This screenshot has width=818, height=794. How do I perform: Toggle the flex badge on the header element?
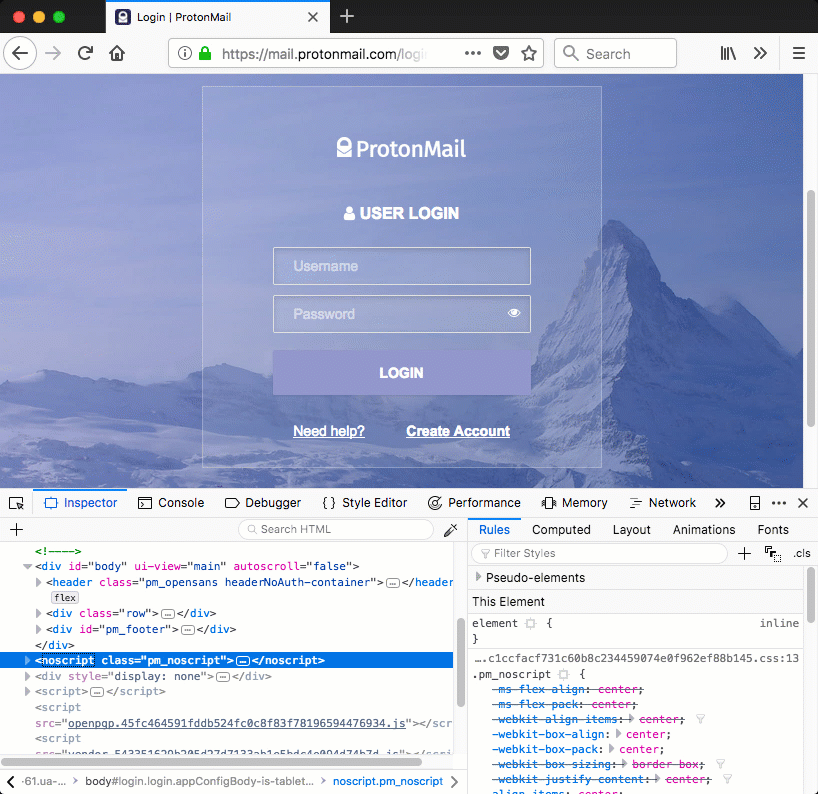point(65,598)
